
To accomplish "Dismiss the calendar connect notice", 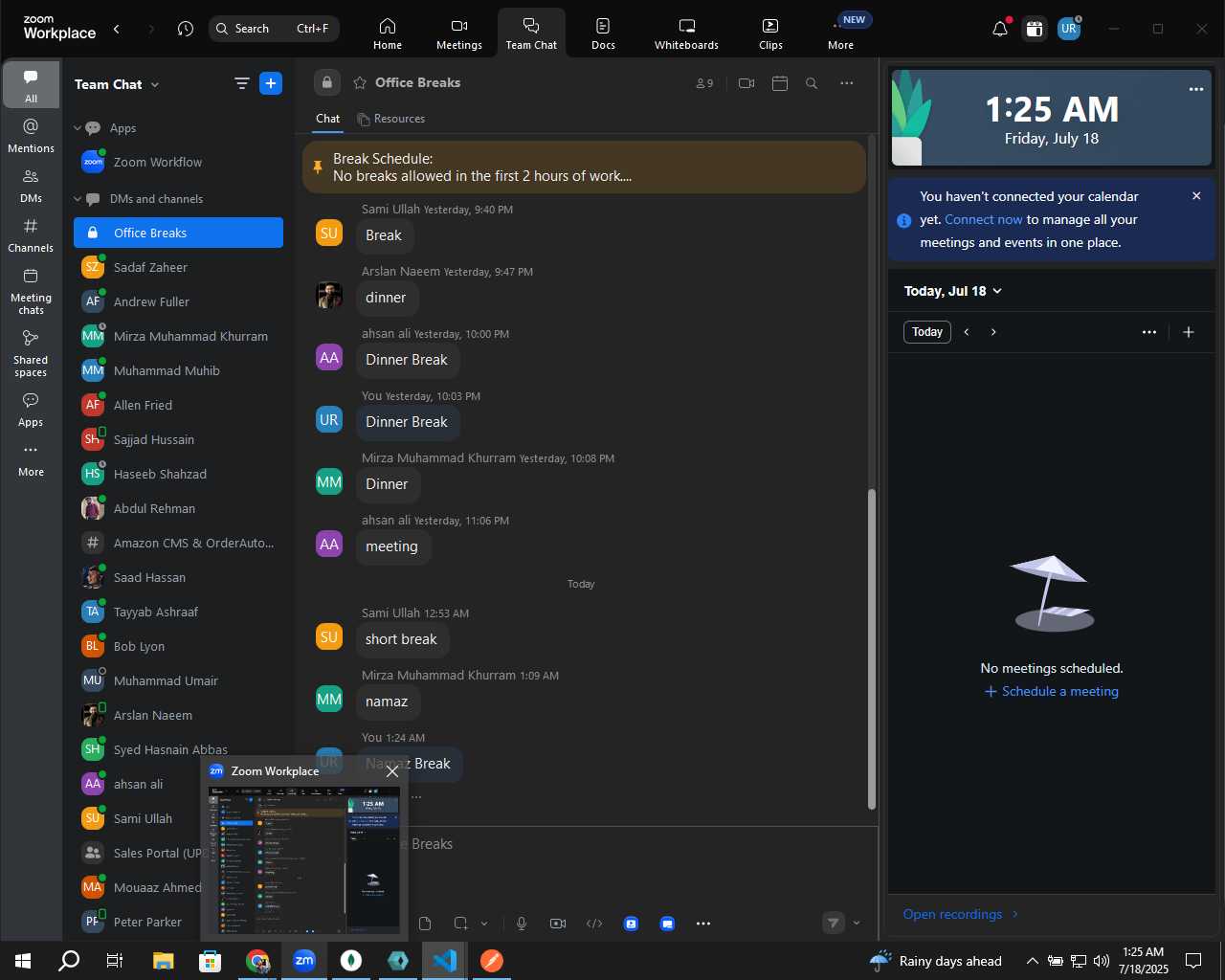I will click(1196, 196).
